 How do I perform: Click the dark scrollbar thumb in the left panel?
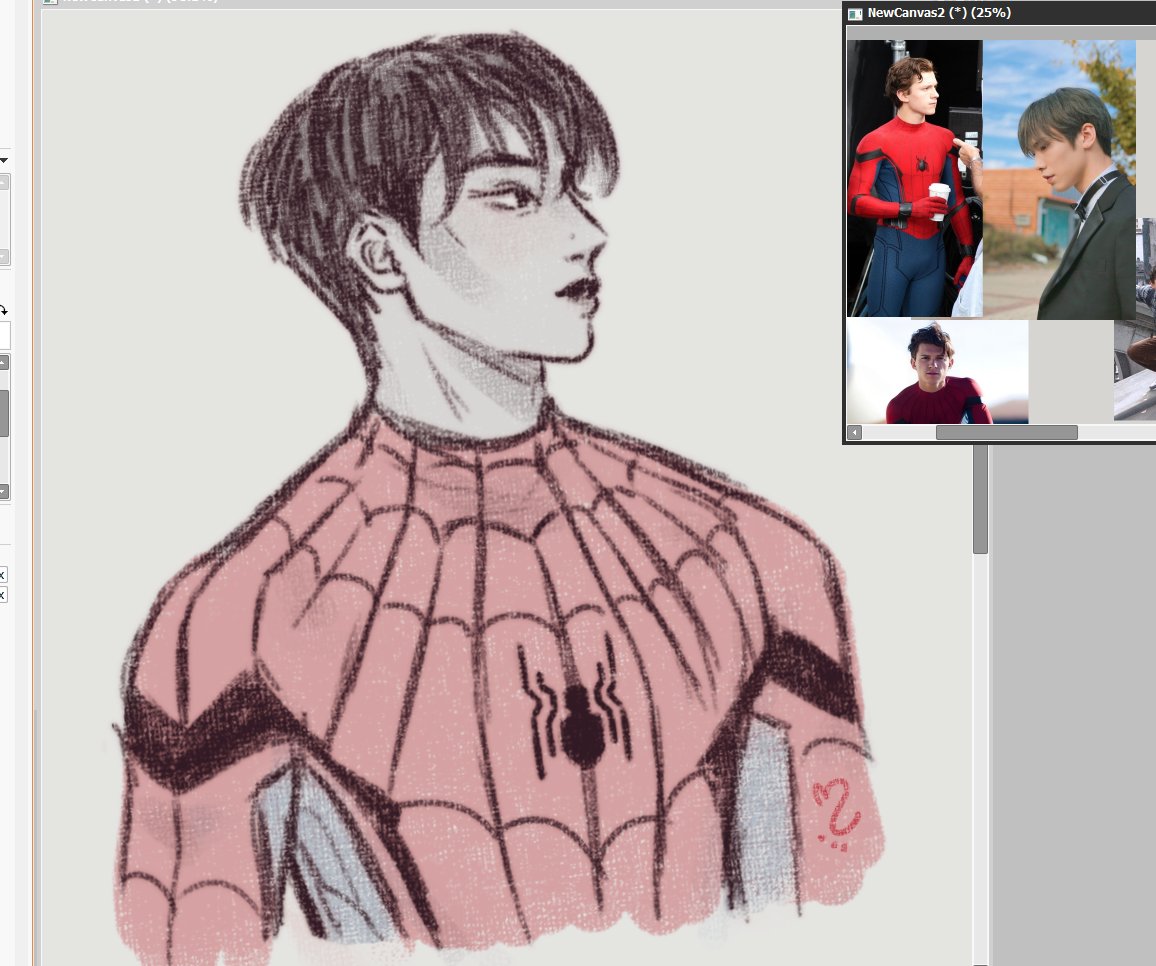tap(4, 413)
